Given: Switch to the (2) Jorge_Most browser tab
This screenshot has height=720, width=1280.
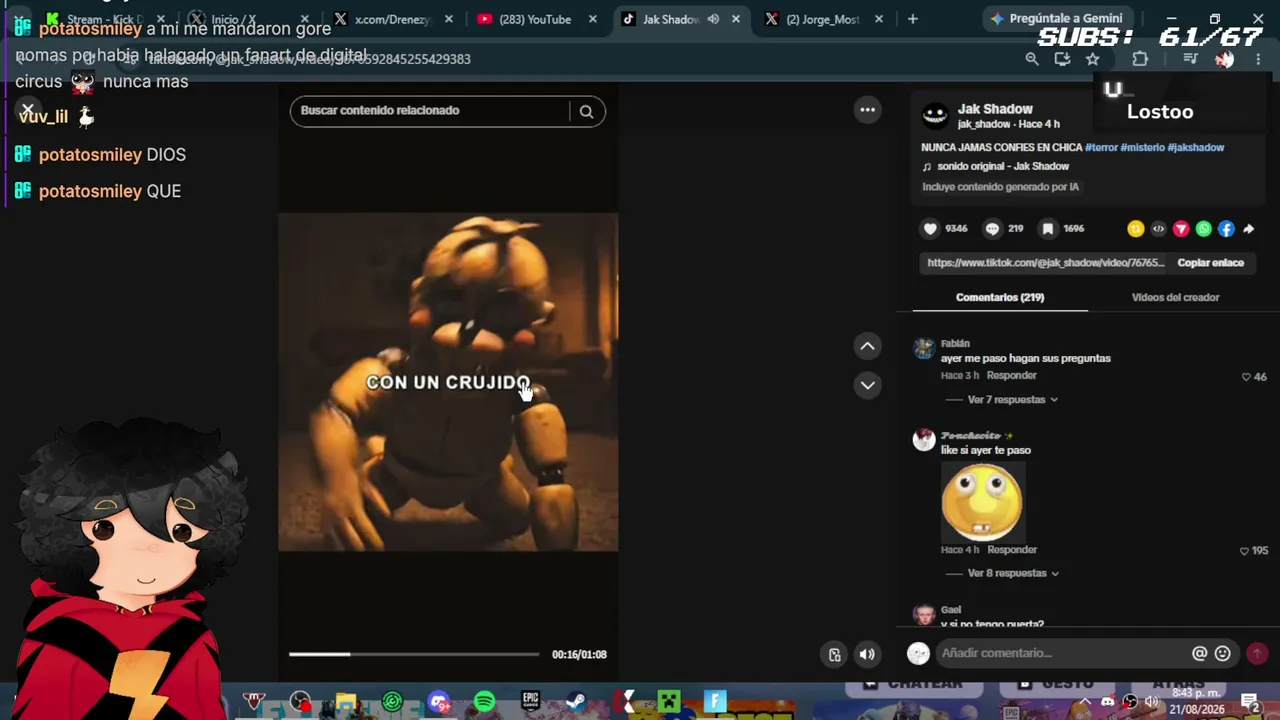Looking at the screenshot, I should (x=824, y=19).
